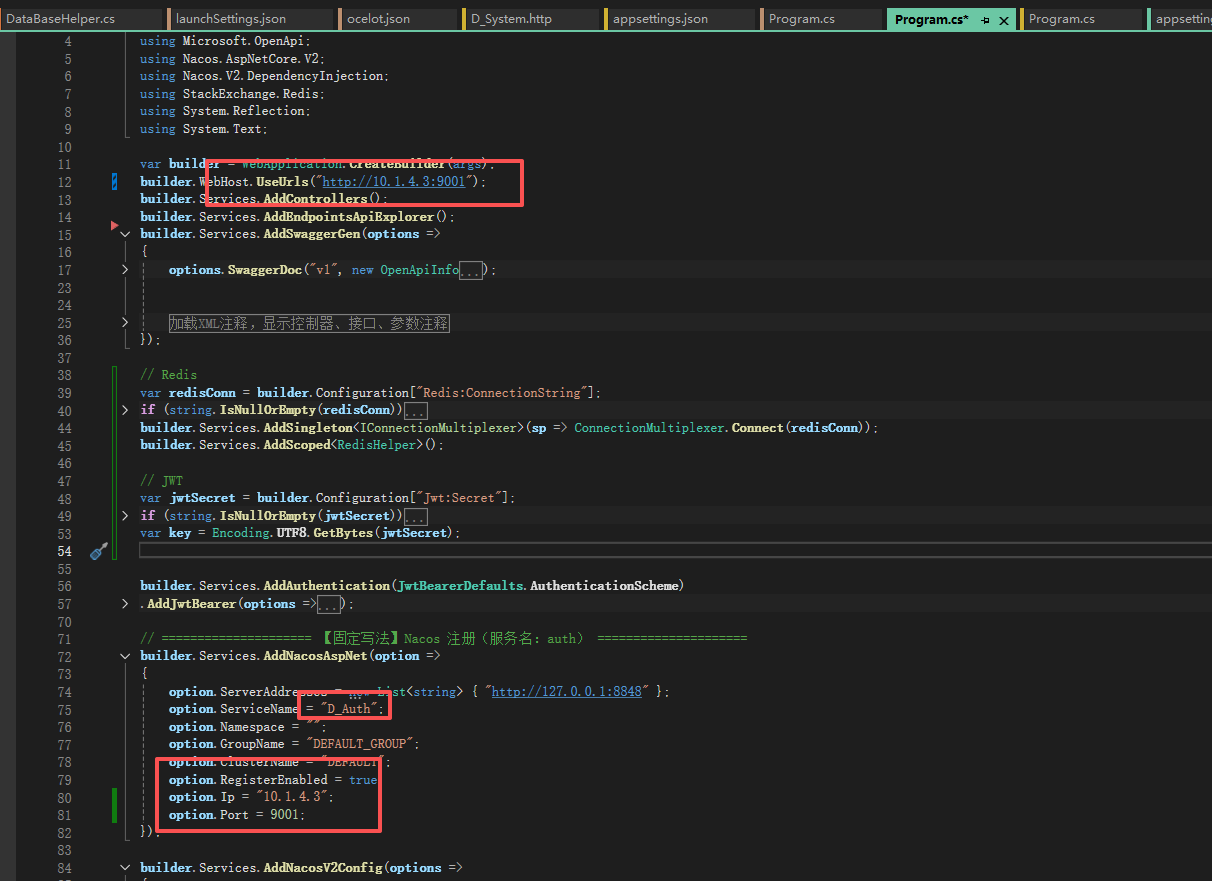Click using System.Reflection on line 8
This screenshot has width=1212, height=881.
(225, 111)
